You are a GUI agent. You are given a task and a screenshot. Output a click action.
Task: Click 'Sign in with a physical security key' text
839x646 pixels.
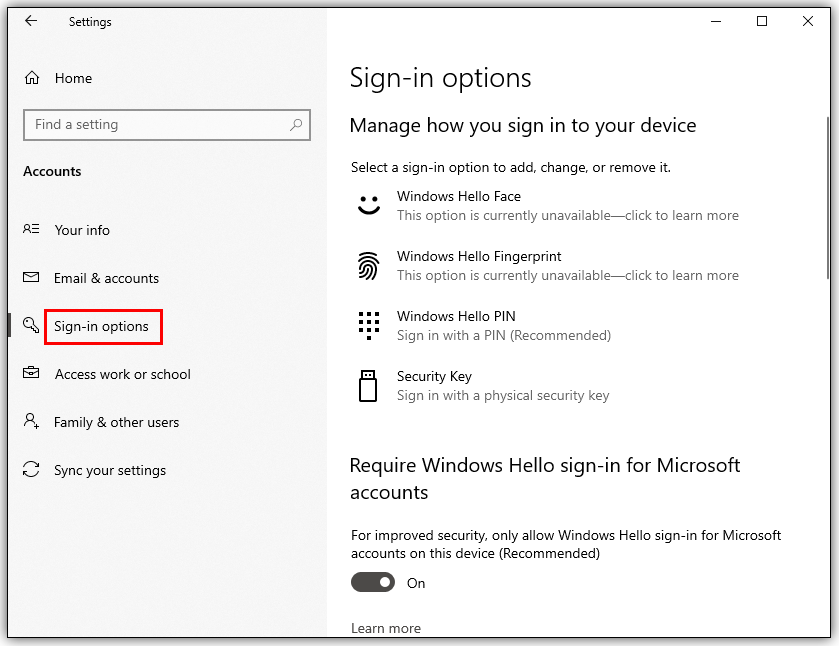point(503,396)
